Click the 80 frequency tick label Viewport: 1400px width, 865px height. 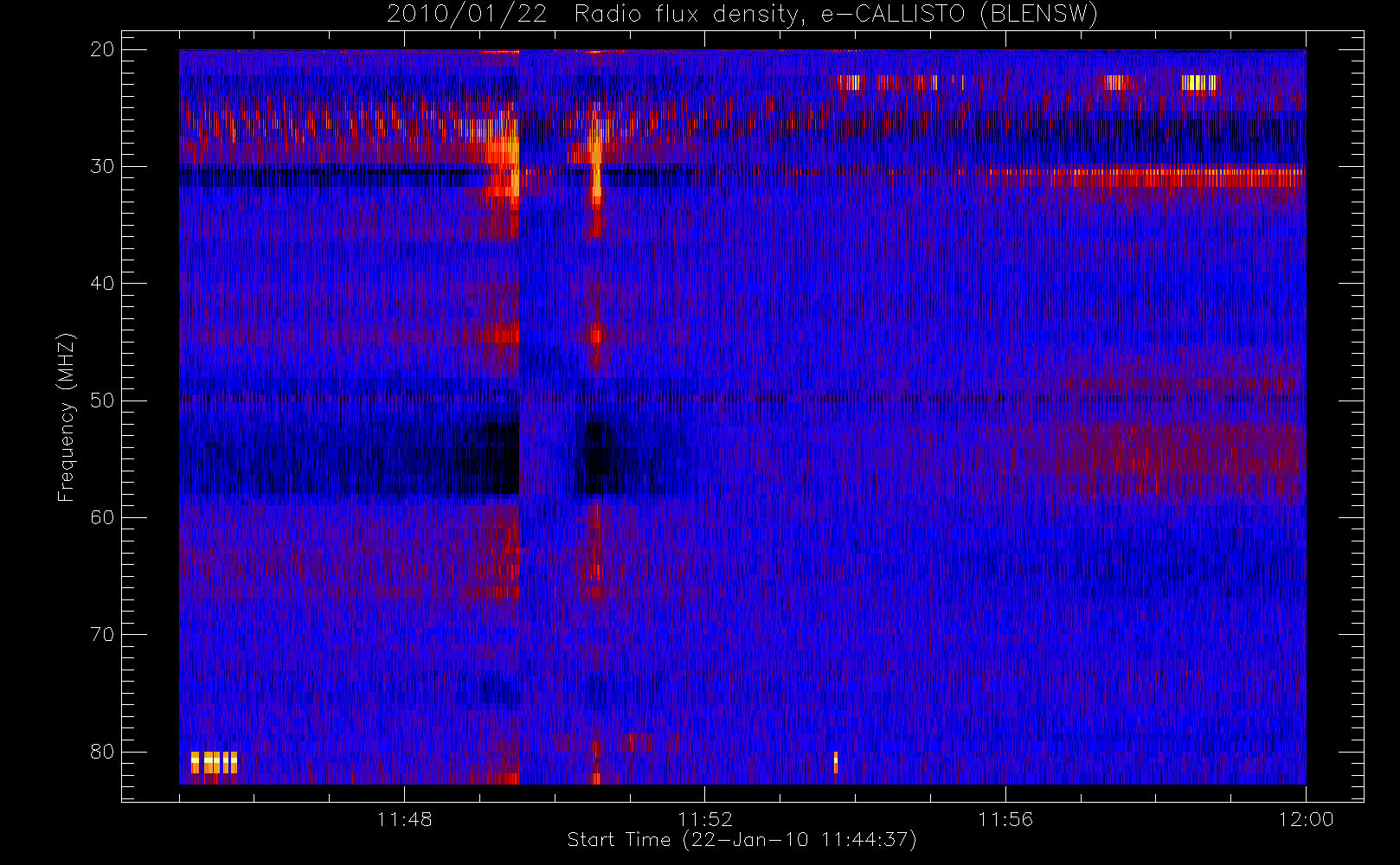pyautogui.click(x=102, y=751)
